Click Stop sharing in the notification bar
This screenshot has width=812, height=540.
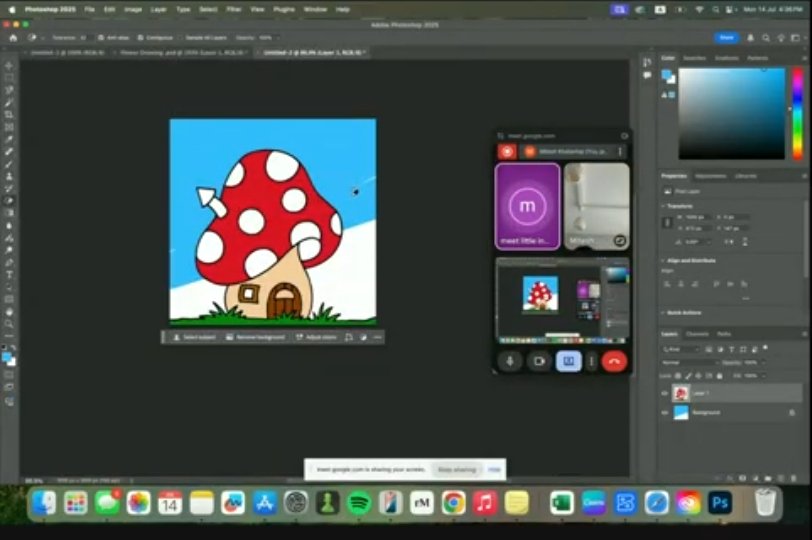click(456, 469)
